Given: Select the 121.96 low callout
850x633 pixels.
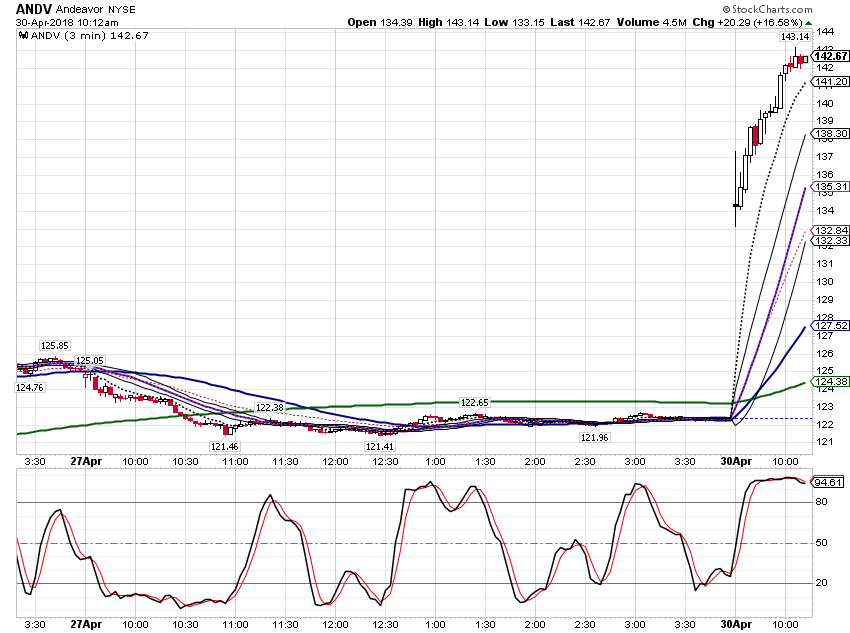Looking at the screenshot, I should 595,437.
